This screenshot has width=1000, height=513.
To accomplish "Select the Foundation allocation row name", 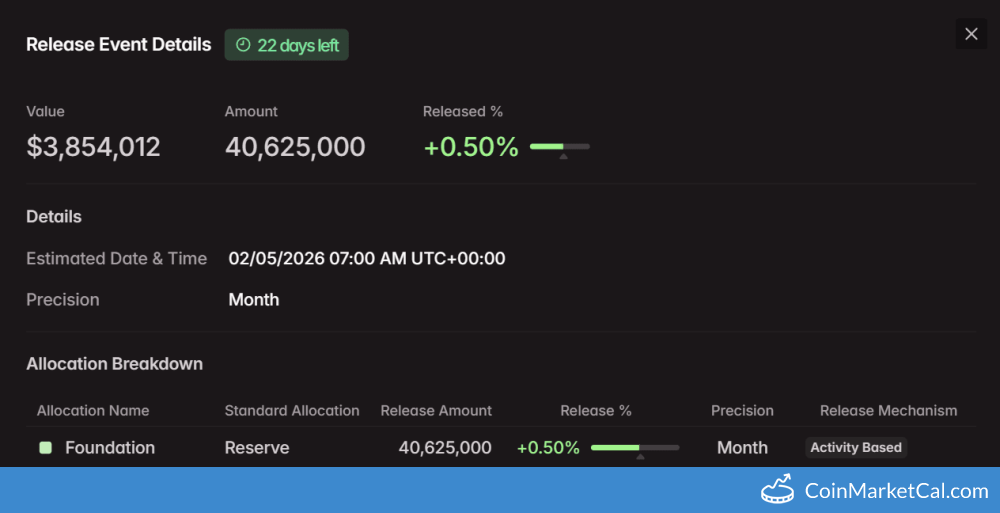I will (110, 447).
